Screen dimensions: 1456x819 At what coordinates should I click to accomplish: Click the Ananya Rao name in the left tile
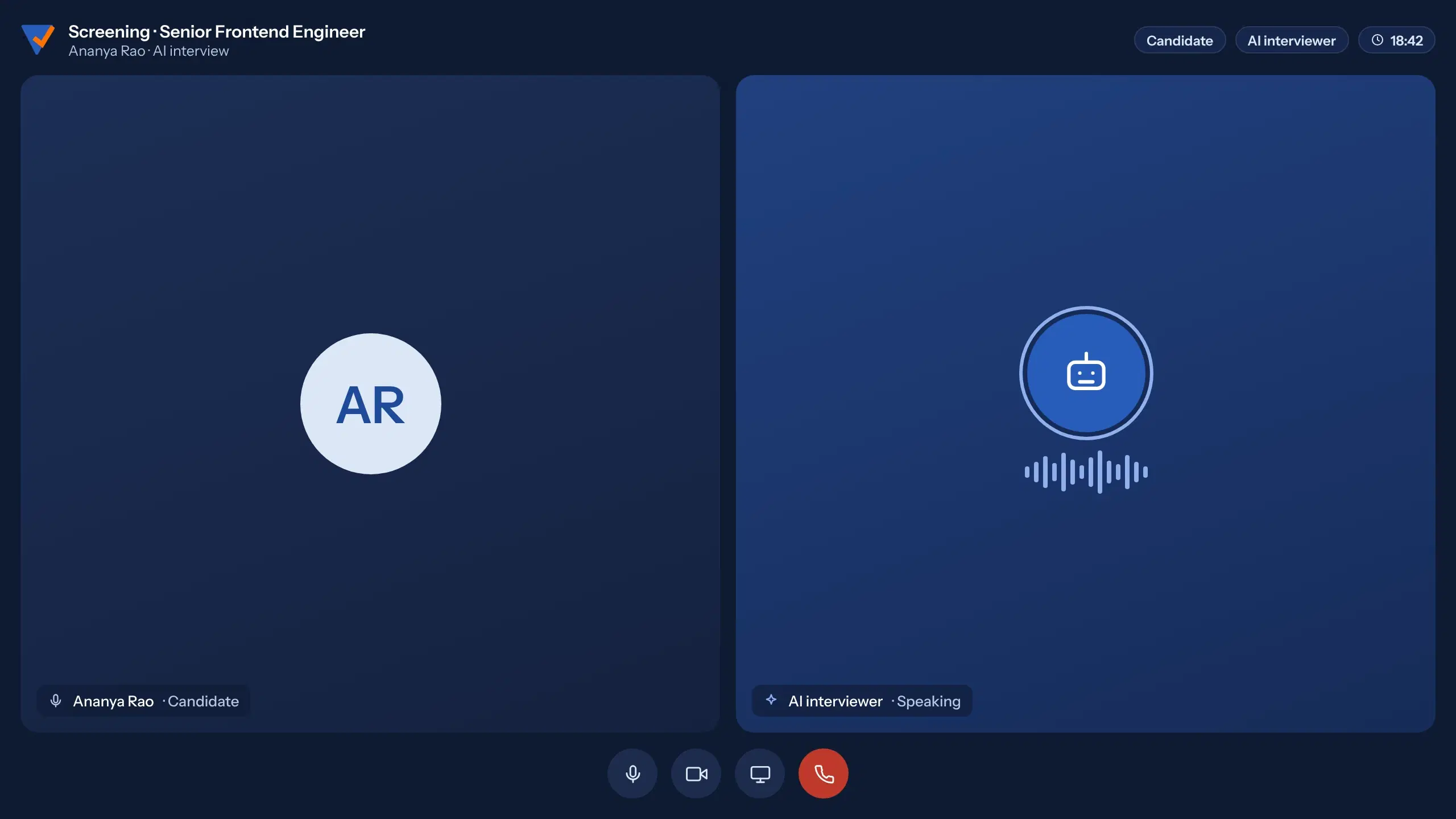[x=113, y=701]
